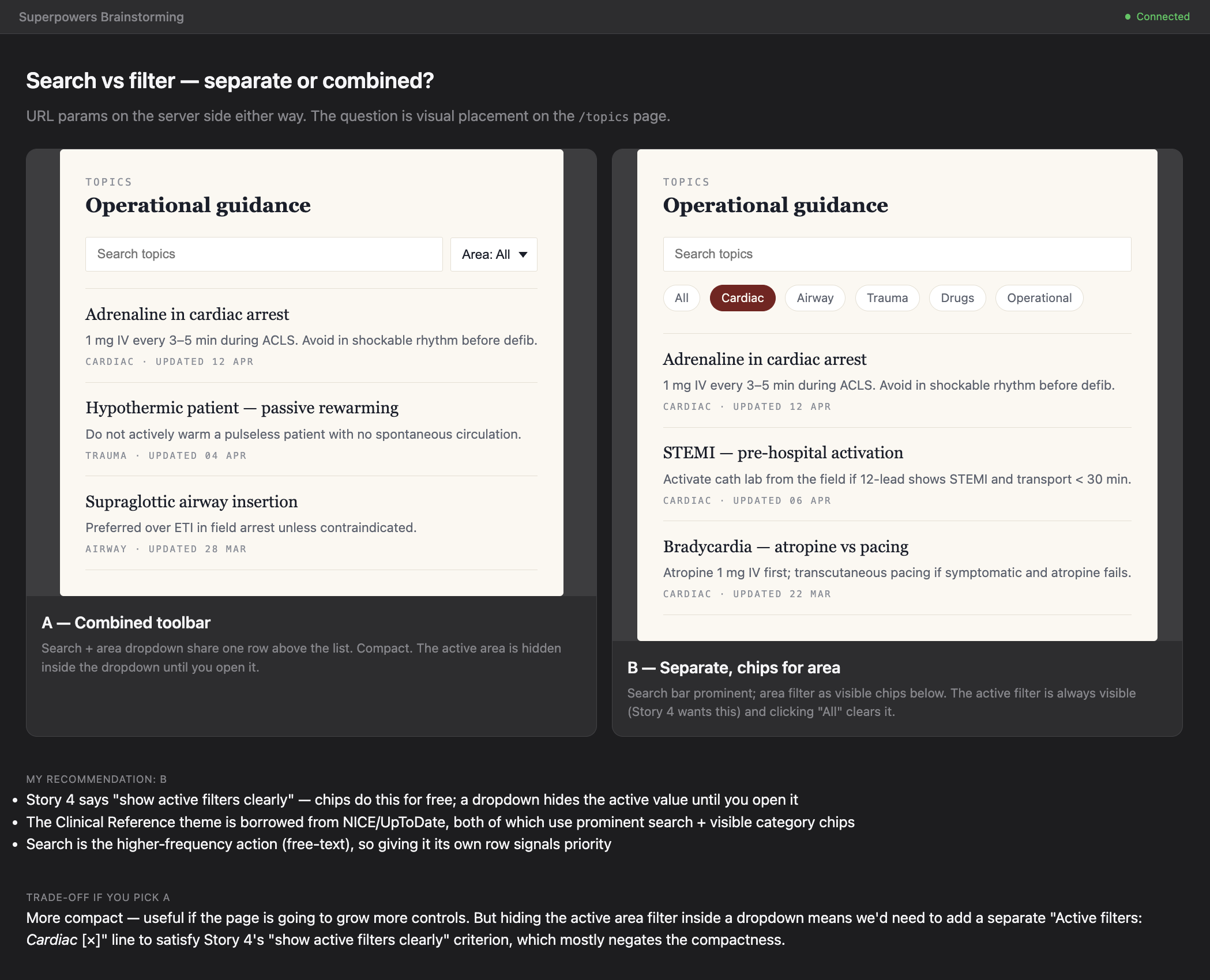Open Bradycardia — atropine vs pacing topic
Viewport: 1210px width, 980px height.
[x=786, y=546]
